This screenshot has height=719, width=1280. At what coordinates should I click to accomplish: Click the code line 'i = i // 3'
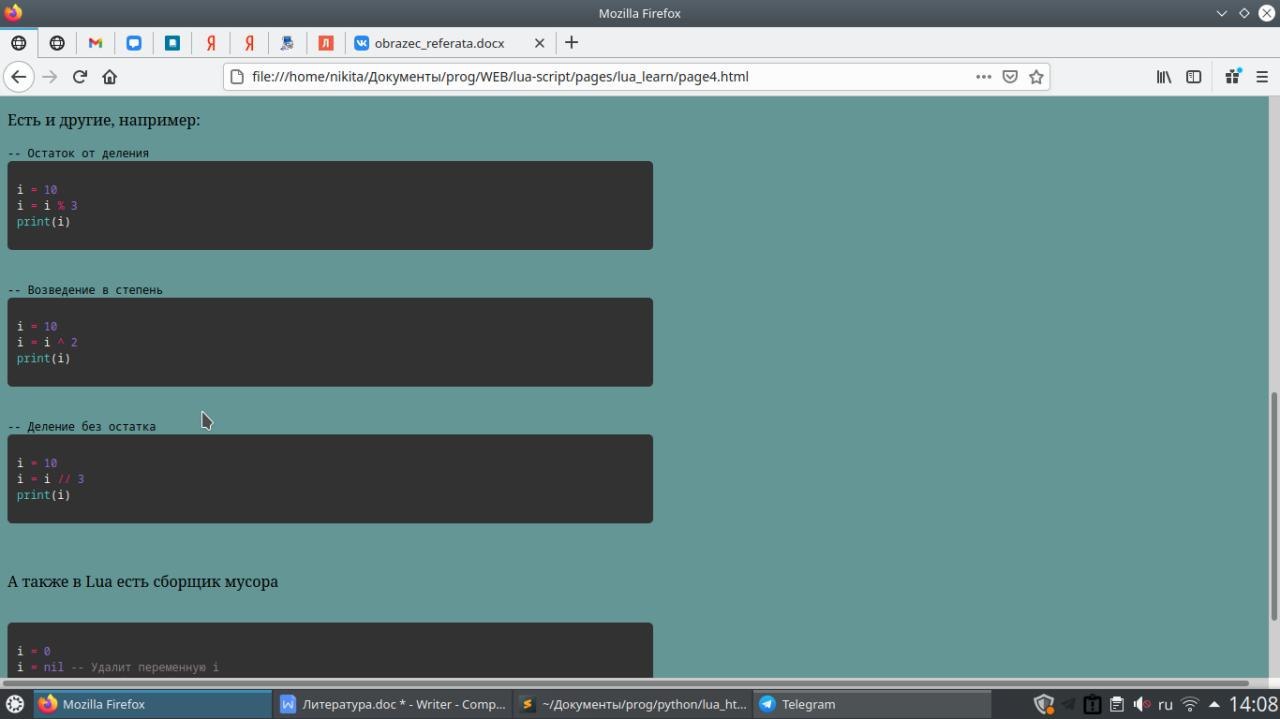pos(50,479)
